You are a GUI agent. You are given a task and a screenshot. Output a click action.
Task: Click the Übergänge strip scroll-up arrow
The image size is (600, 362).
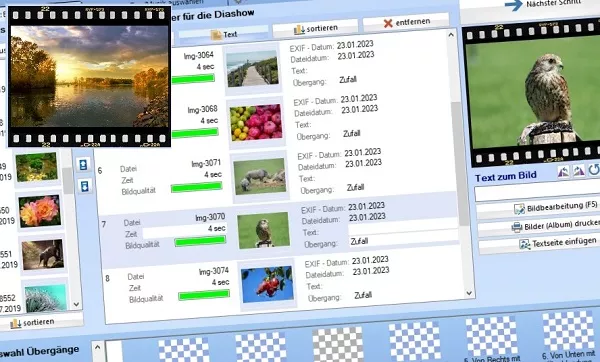click(97, 348)
